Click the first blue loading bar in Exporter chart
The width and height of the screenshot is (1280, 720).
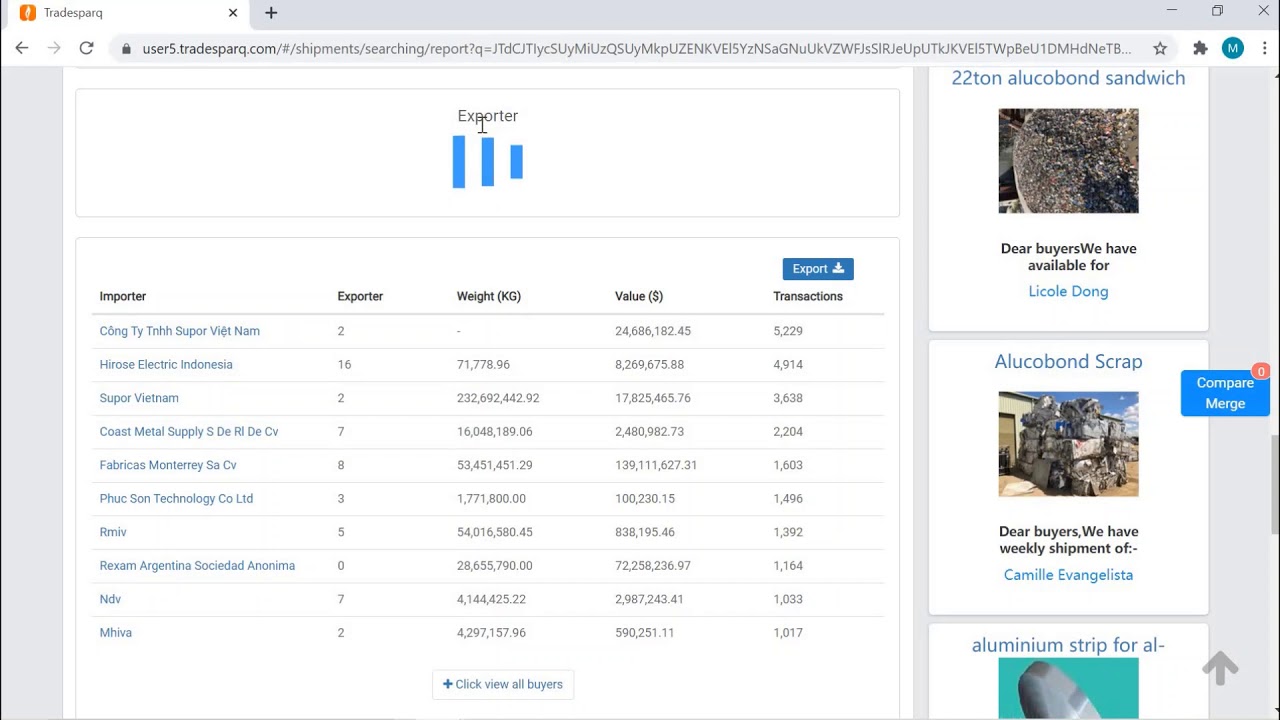click(459, 162)
